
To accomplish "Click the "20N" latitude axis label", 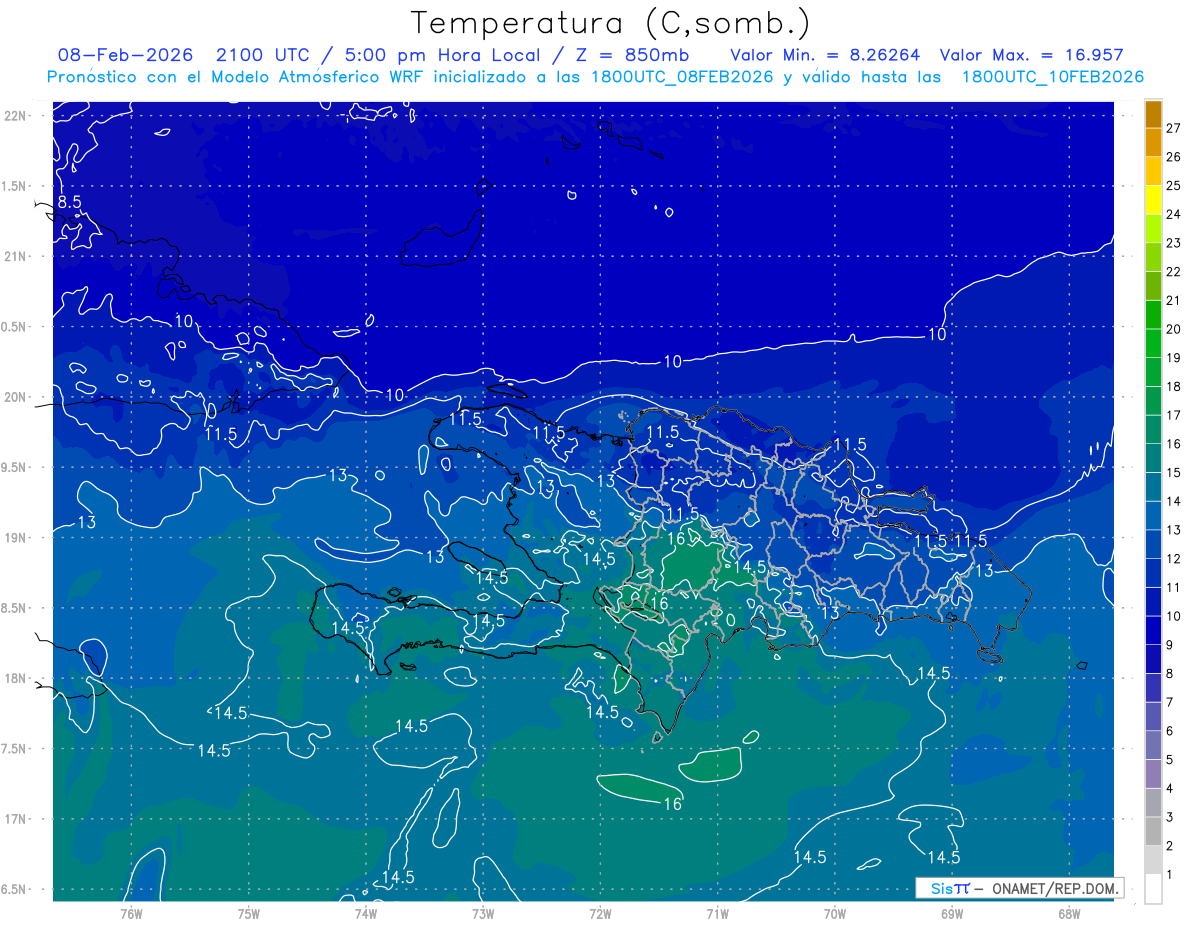I will pos(15,397).
